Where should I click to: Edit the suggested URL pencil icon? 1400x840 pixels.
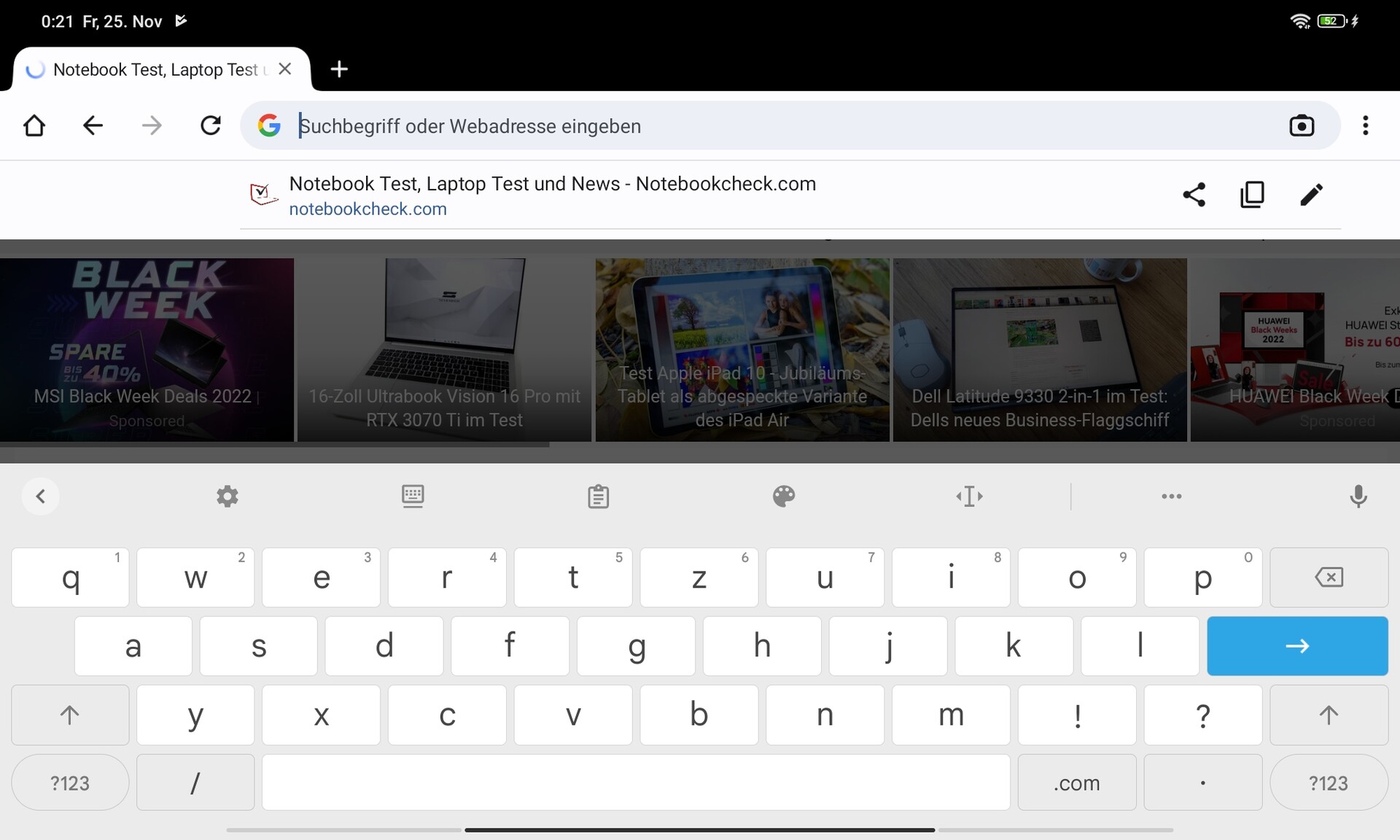(1311, 195)
